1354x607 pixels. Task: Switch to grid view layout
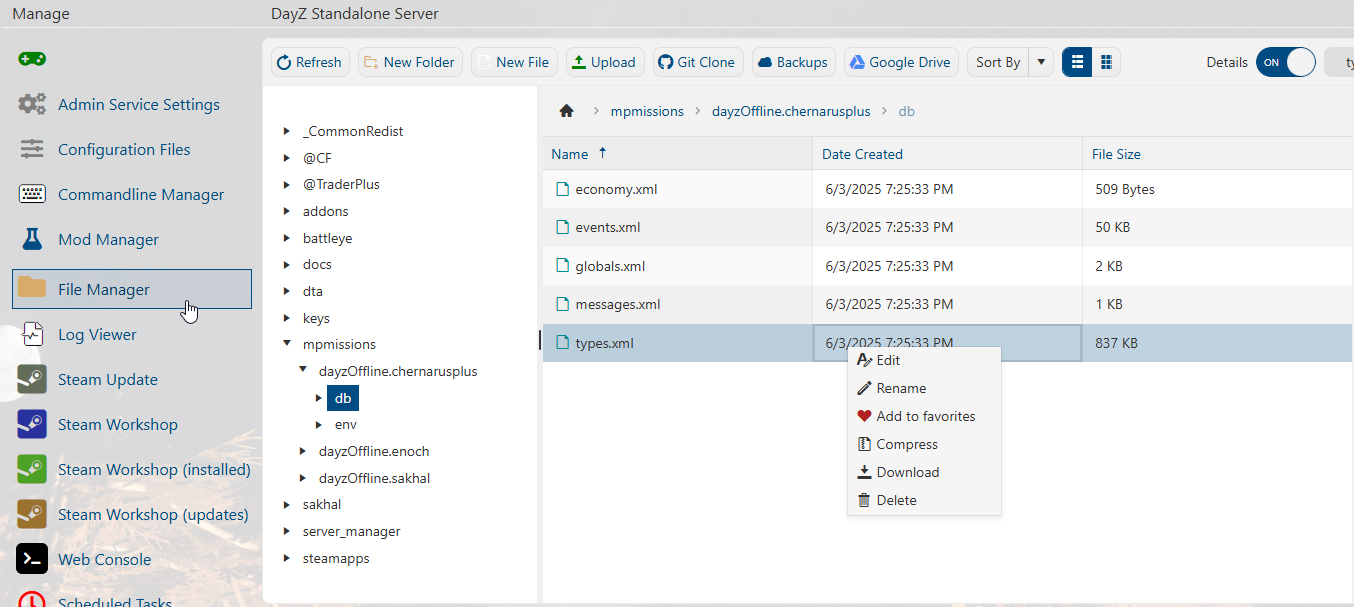[1106, 62]
